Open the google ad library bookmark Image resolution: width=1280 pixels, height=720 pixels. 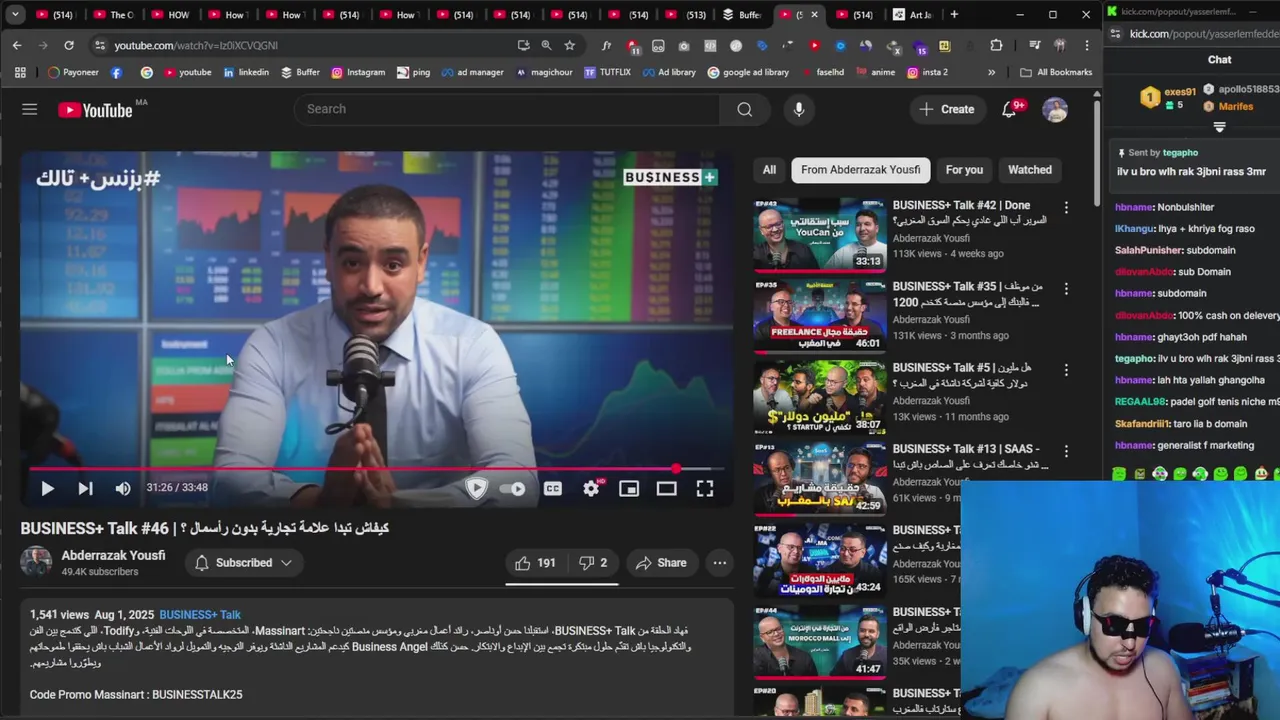click(748, 72)
